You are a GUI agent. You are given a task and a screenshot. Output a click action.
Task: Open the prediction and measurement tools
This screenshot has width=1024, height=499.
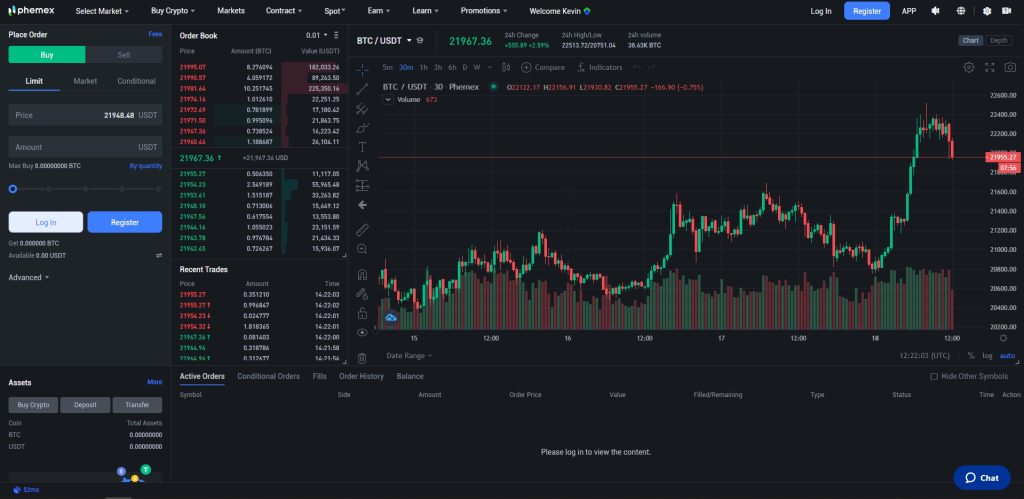pos(362,185)
